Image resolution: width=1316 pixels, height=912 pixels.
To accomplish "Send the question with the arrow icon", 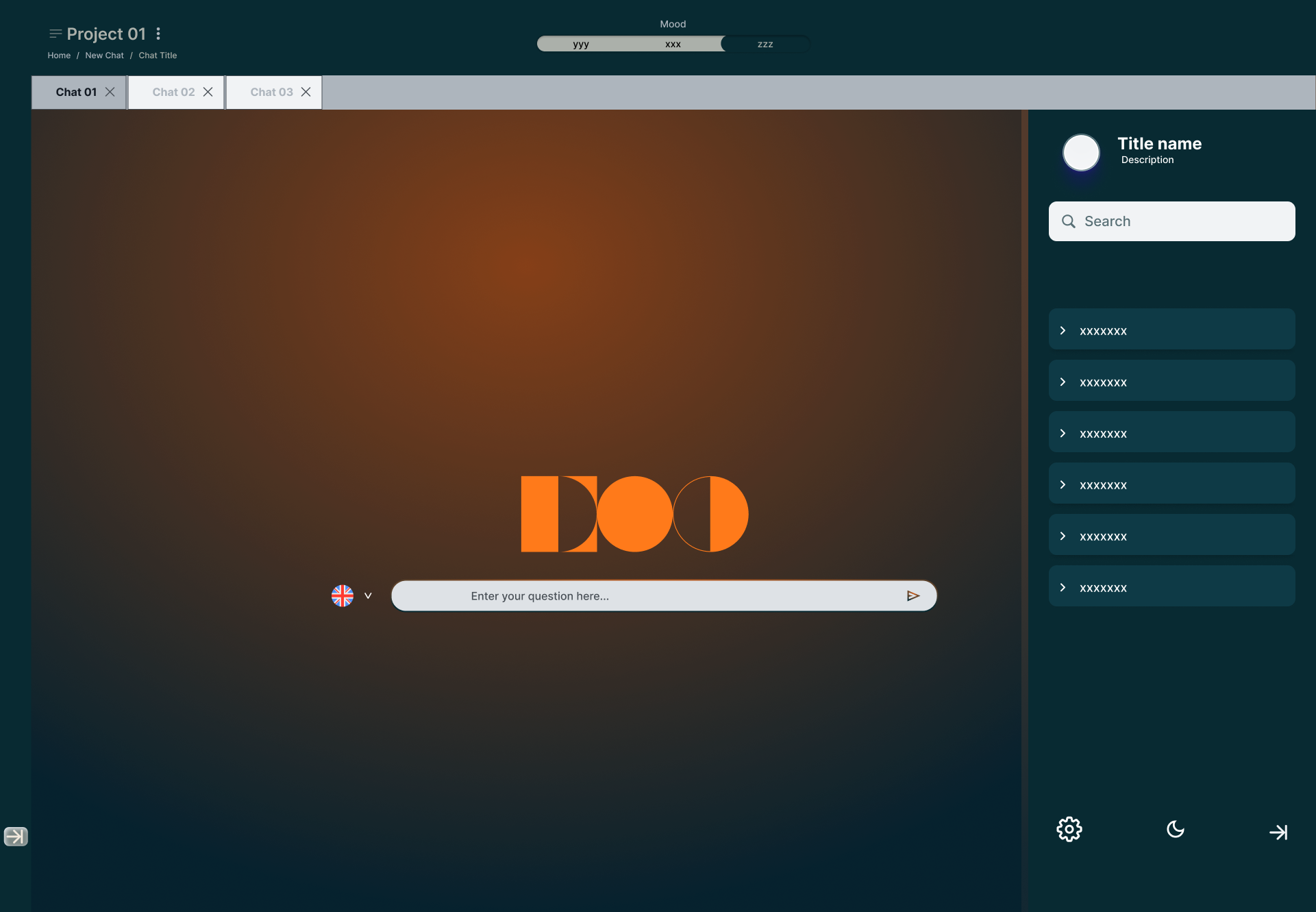I will 912,596.
